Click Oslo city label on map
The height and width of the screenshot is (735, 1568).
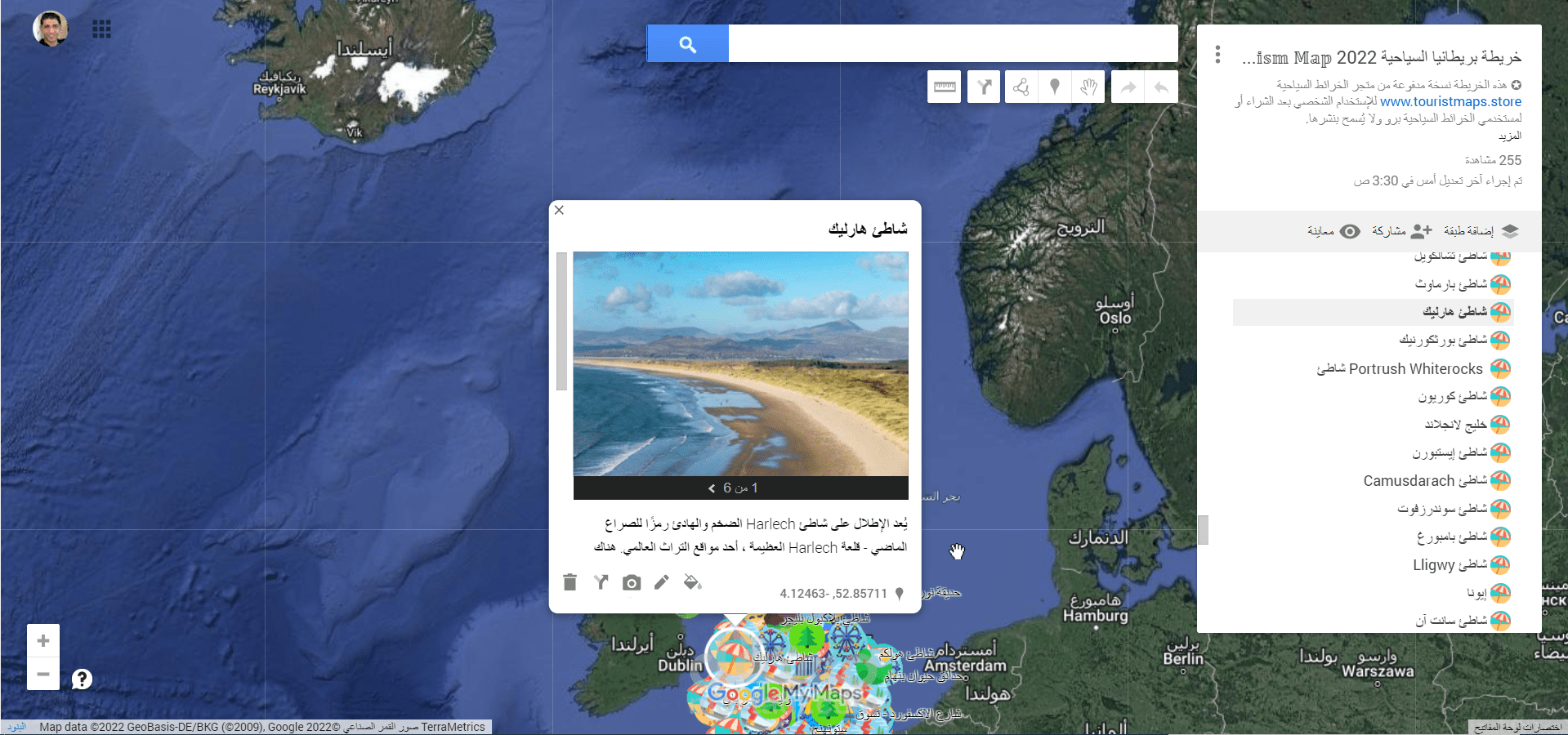click(1115, 318)
